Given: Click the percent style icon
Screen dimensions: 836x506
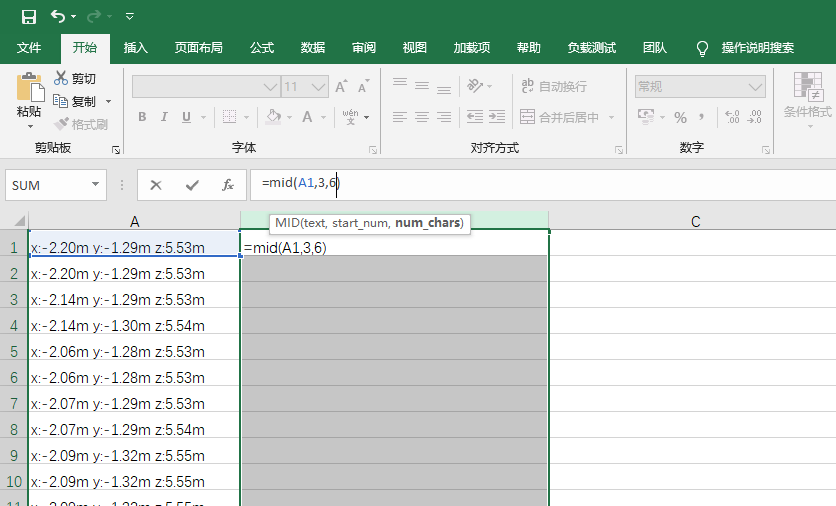Looking at the screenshot, I should click(680, 117).
